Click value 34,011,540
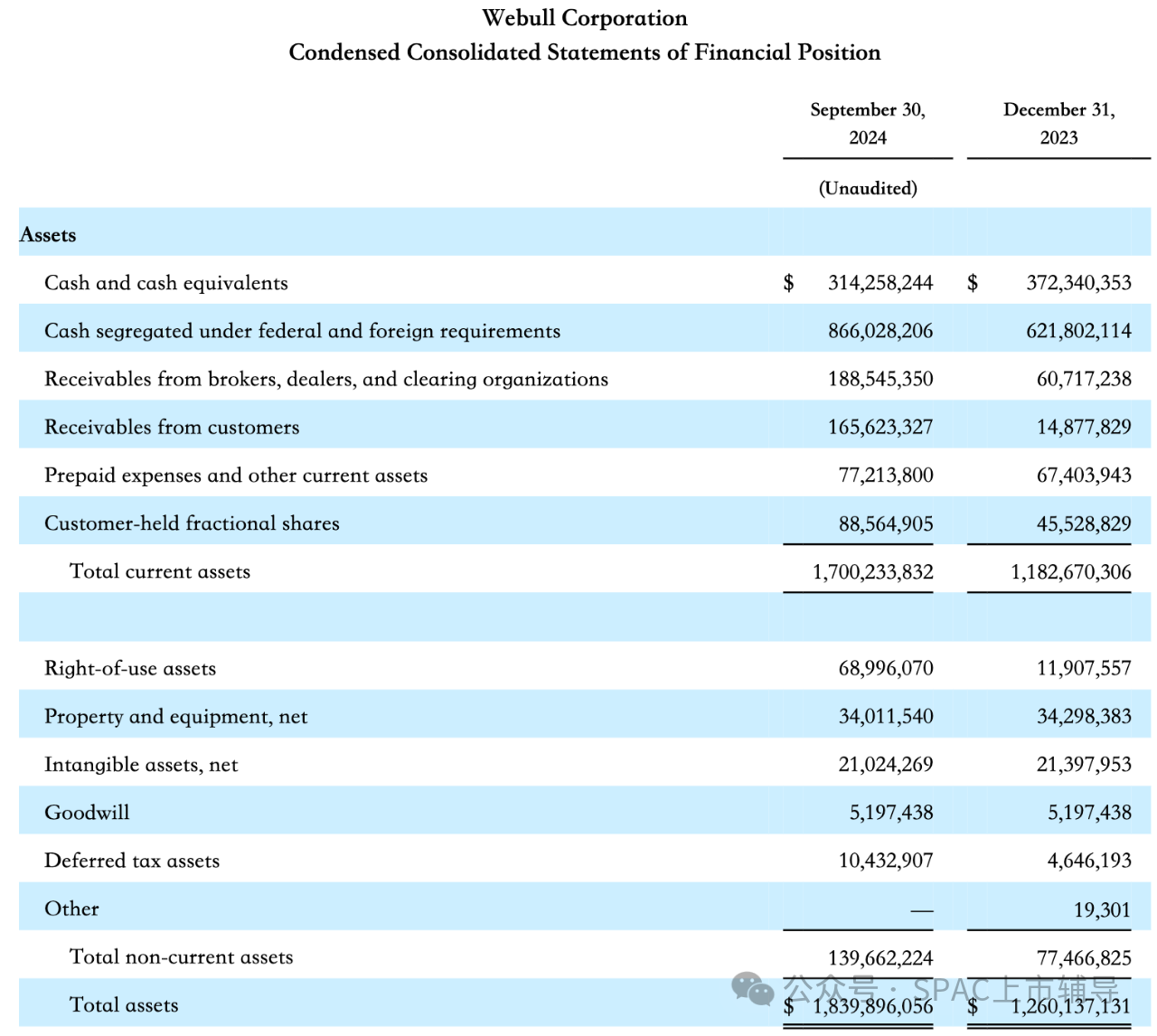This screenshot has height=1036, width=1157. click(x=886, y=717)
